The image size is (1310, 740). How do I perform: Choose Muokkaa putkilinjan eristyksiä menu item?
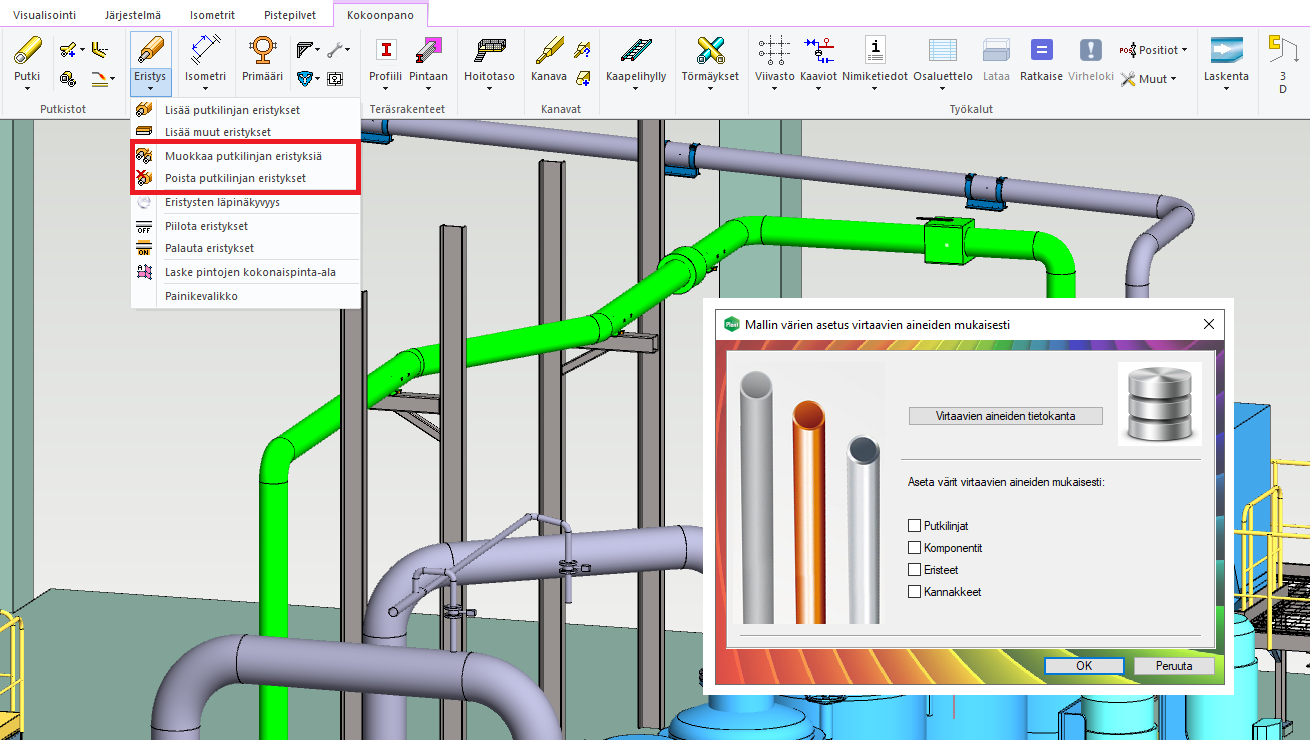click(243, 156)
